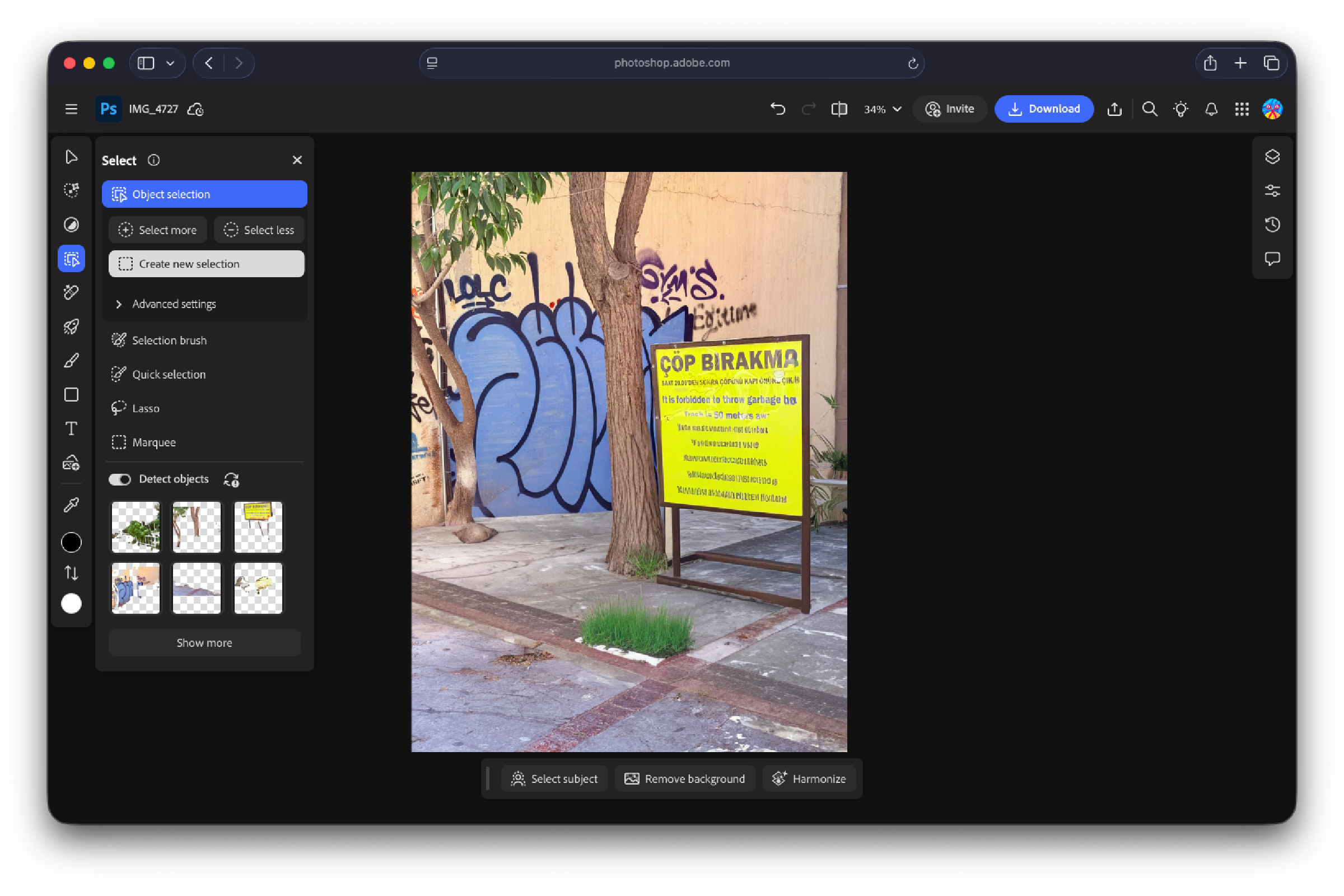1344x896 pixels.
Task: Click the yellow sign thumbnail under Detect objects
Action: coord(257,527)
